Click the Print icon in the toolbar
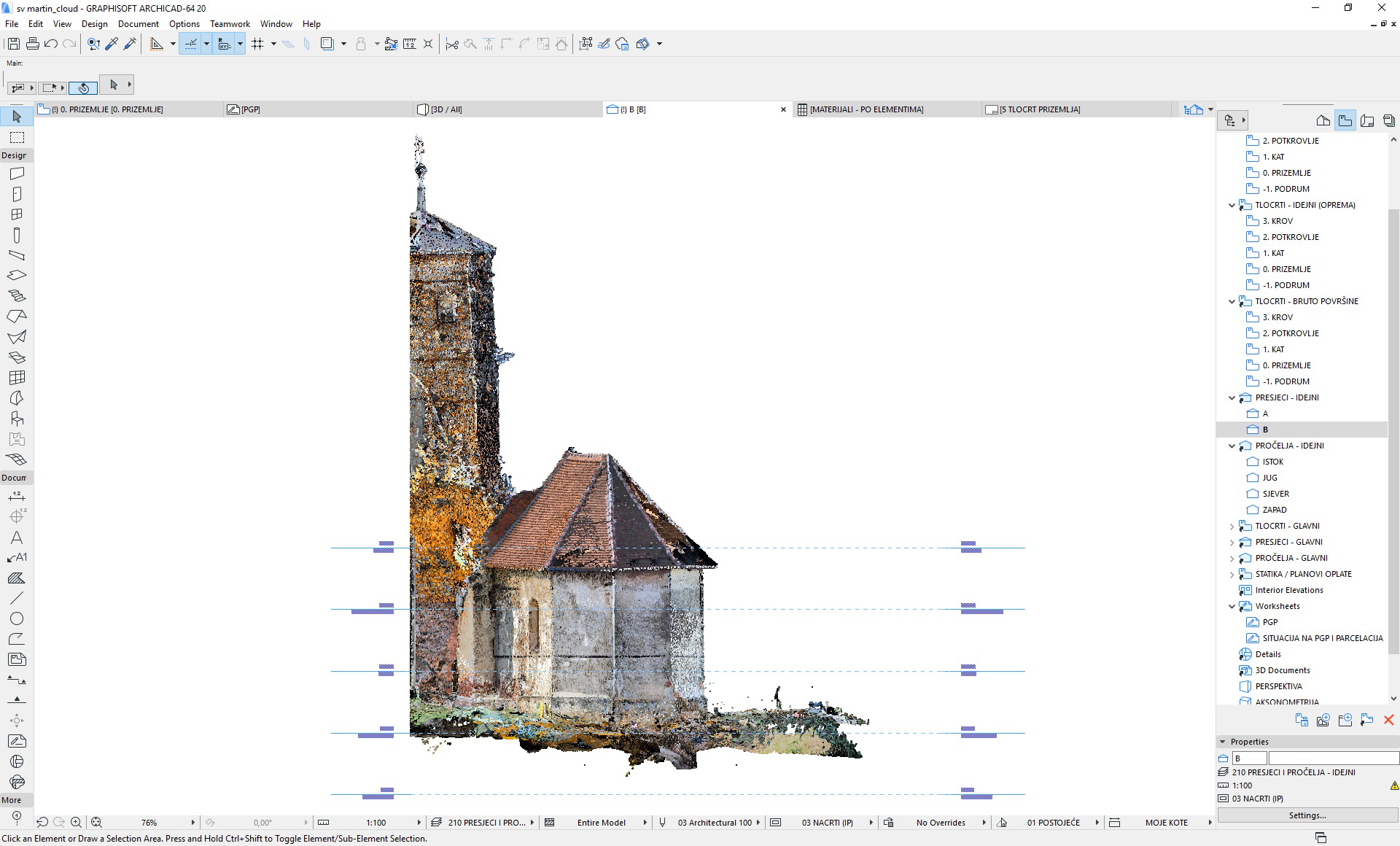 point(32,44)
